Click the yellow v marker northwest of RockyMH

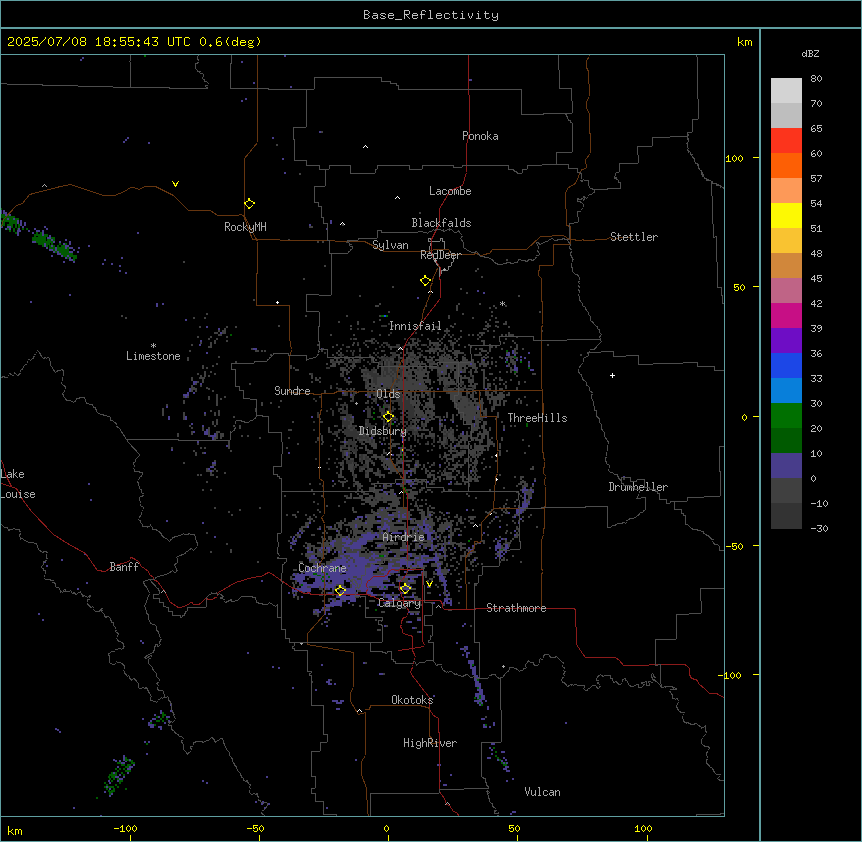coord(175,184)
